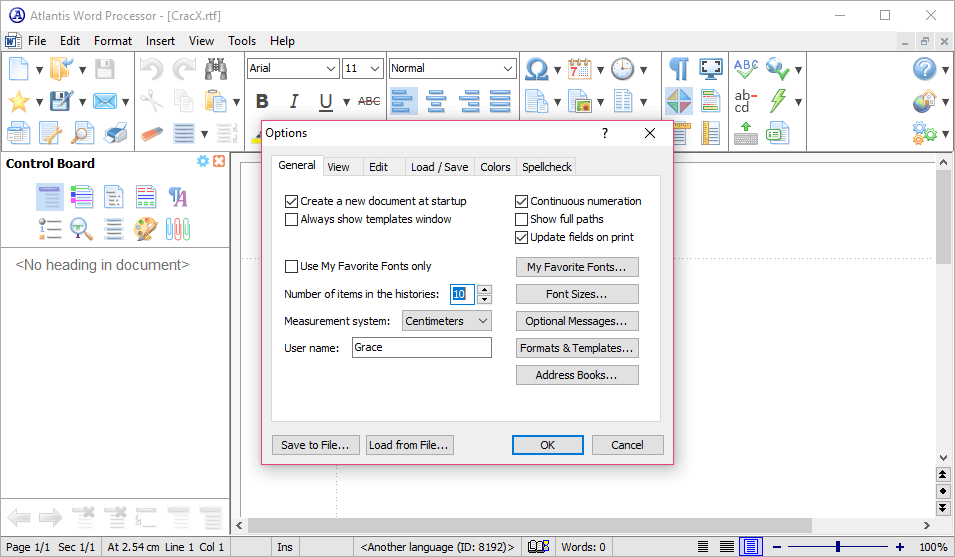Click the Undo arrow icon
955x557 pixels.
151,69
